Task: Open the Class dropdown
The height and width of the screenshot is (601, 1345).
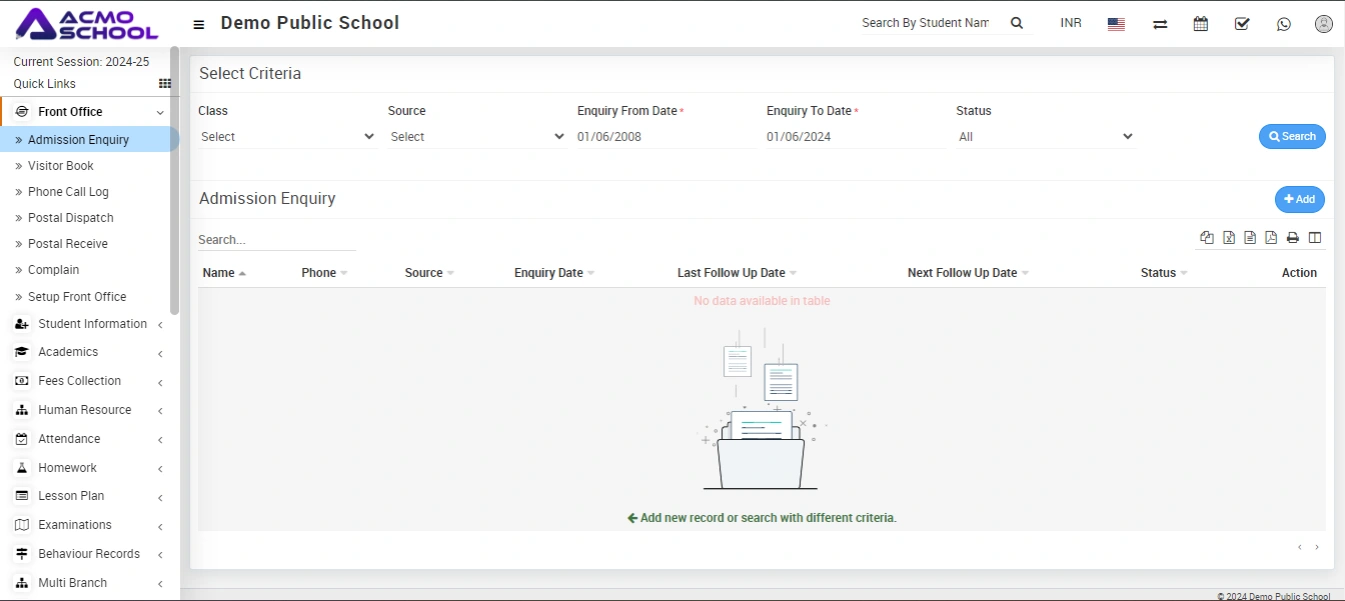Action: 287,137
